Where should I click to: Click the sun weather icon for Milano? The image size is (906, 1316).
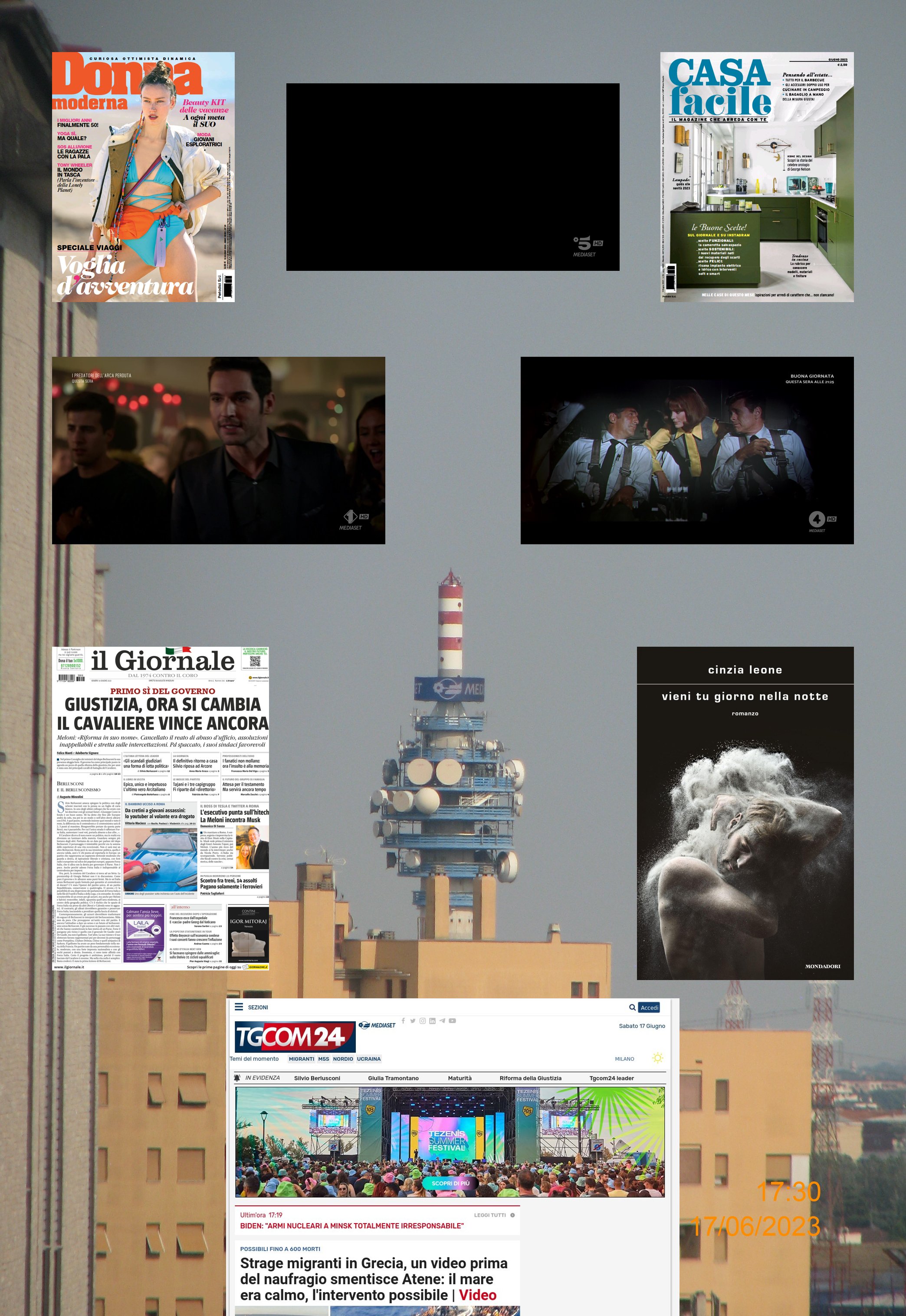[657, 1058]
